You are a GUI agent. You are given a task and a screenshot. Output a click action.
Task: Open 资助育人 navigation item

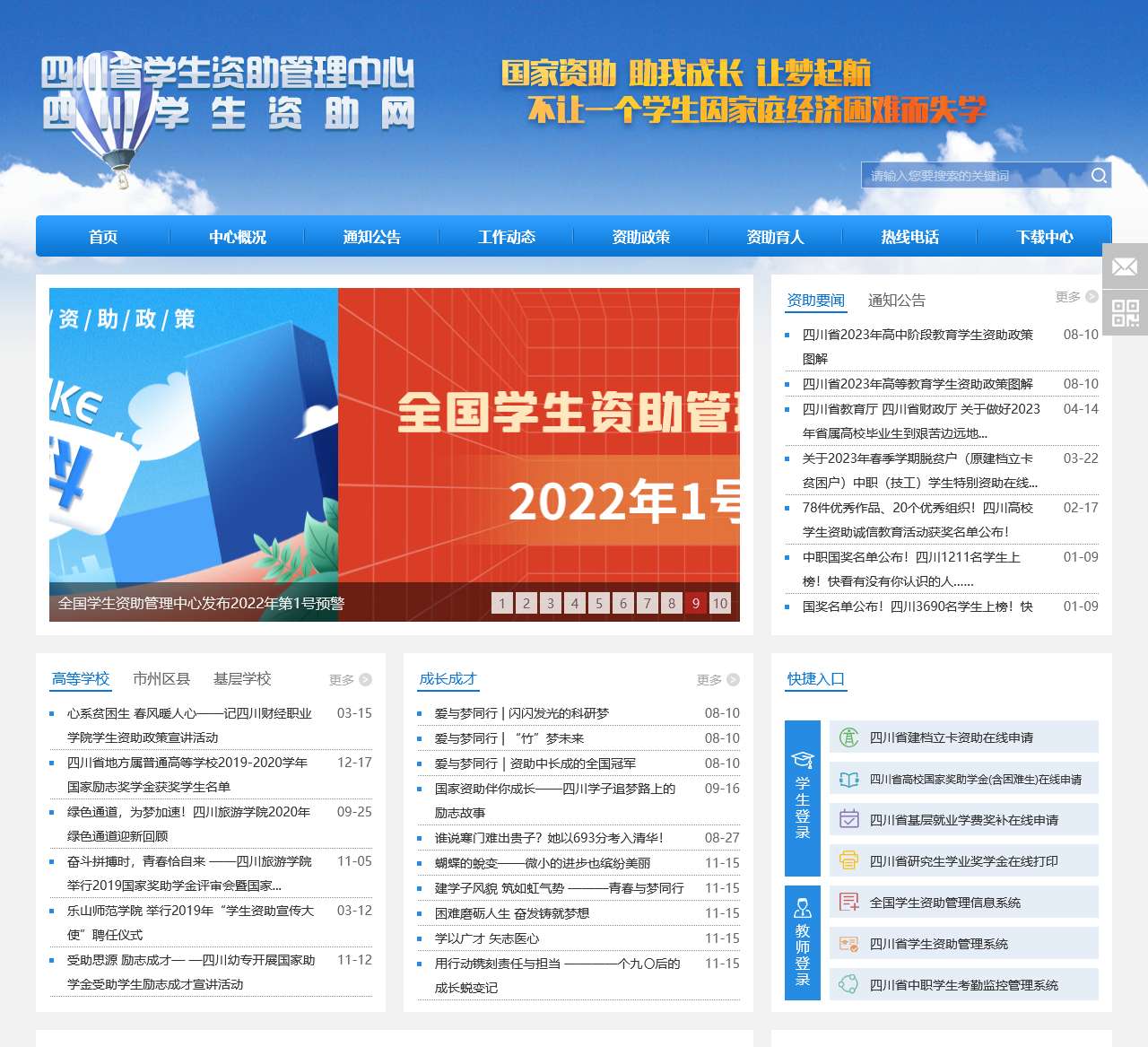pos(776,237)
